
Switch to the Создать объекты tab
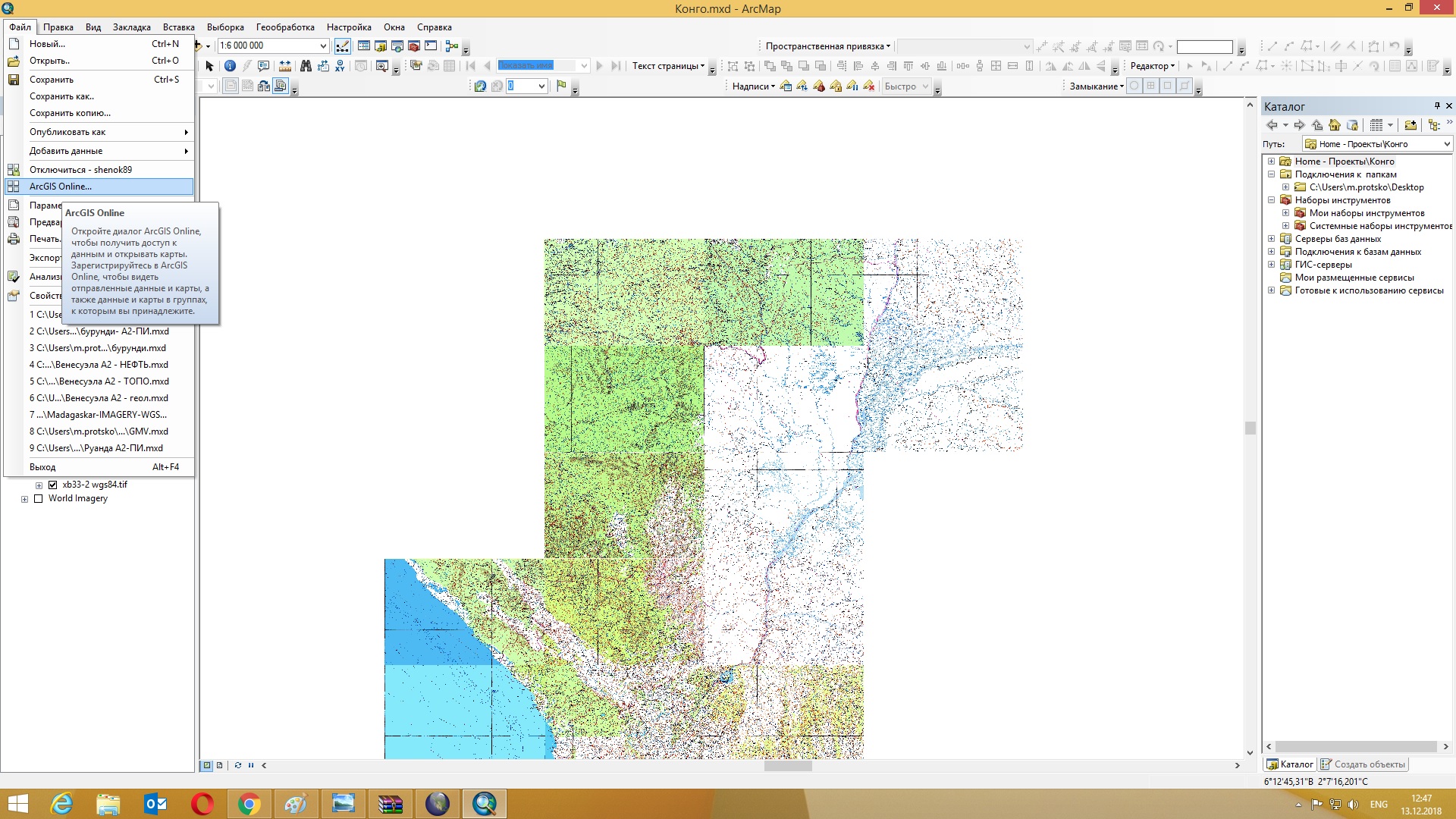coord(1363,764)
